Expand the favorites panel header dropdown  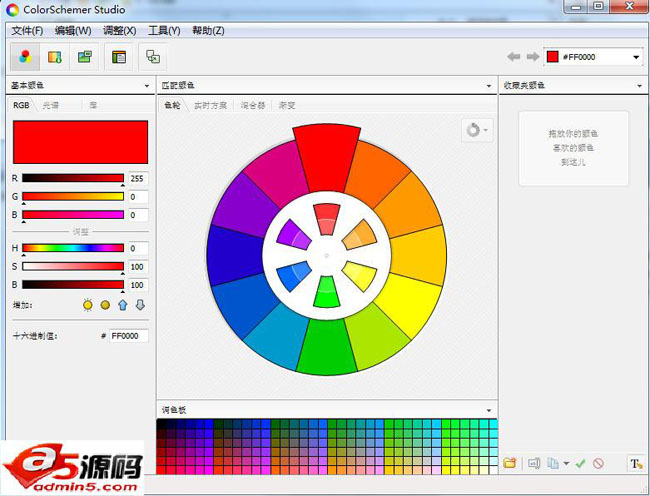pos(639,86)
